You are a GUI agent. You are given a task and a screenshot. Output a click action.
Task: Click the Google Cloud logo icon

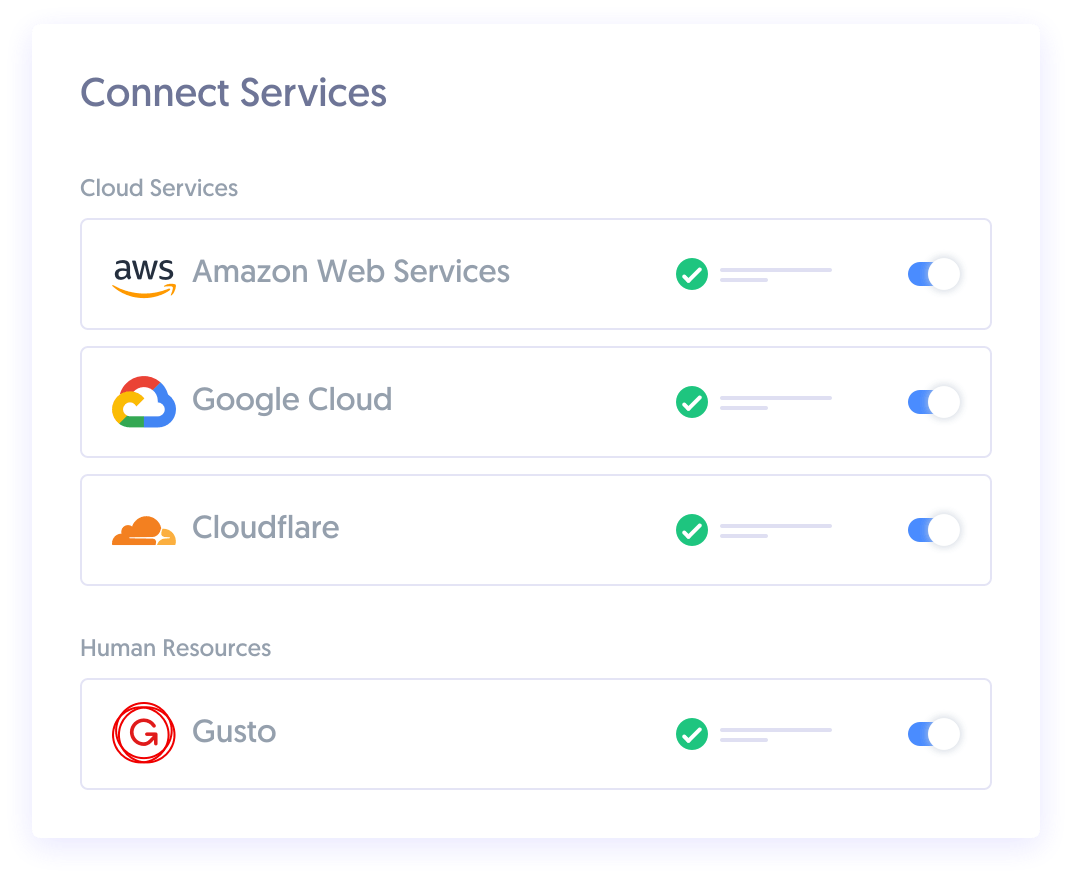point(144,402)
